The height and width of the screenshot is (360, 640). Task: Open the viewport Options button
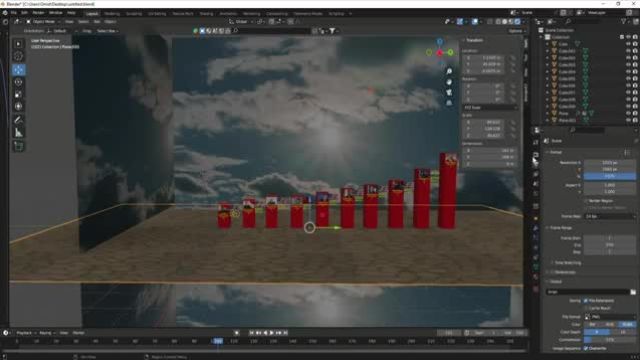[x=516, y=31]
